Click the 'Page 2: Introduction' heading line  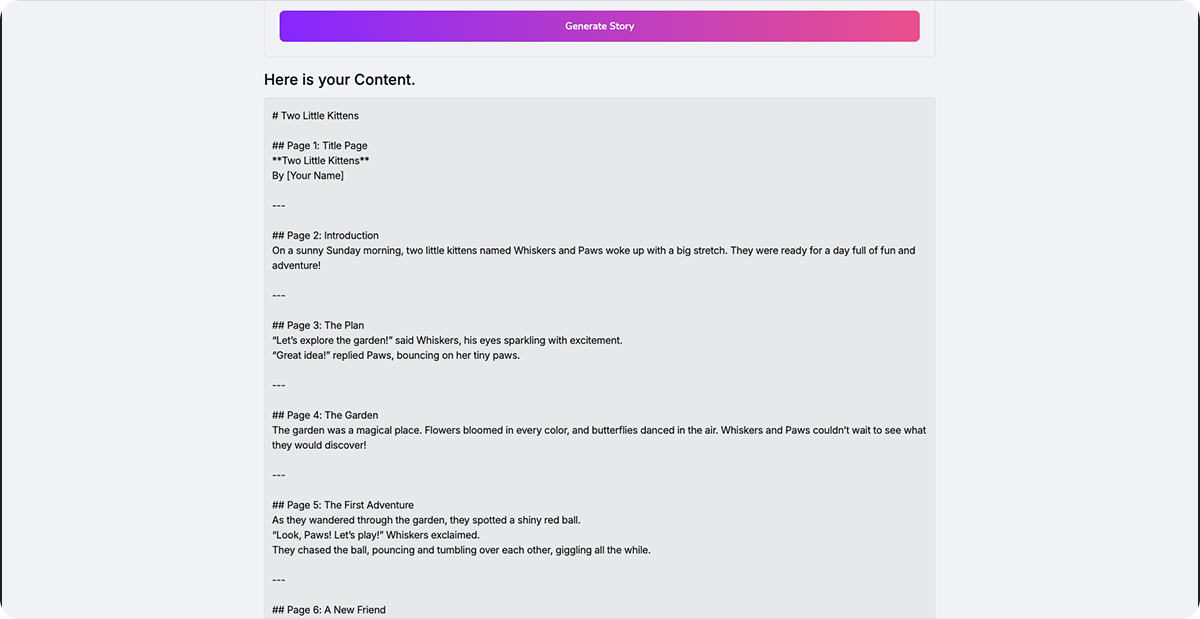pos(325,236)
